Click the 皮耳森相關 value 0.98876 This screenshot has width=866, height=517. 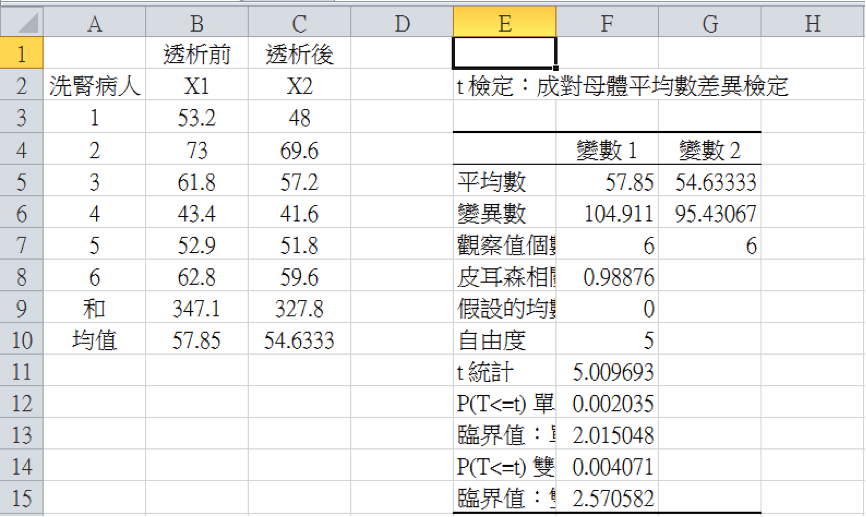click(607, 277)
